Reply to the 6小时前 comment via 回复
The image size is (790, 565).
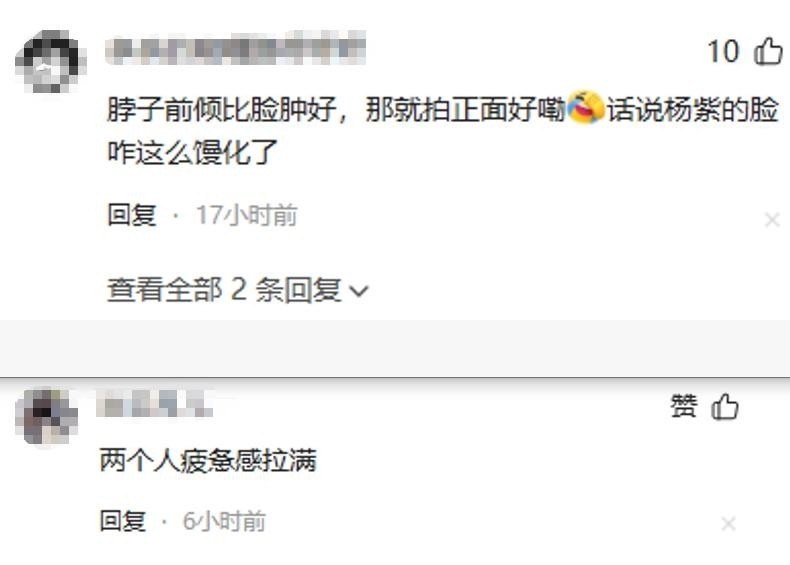(123, 521)
